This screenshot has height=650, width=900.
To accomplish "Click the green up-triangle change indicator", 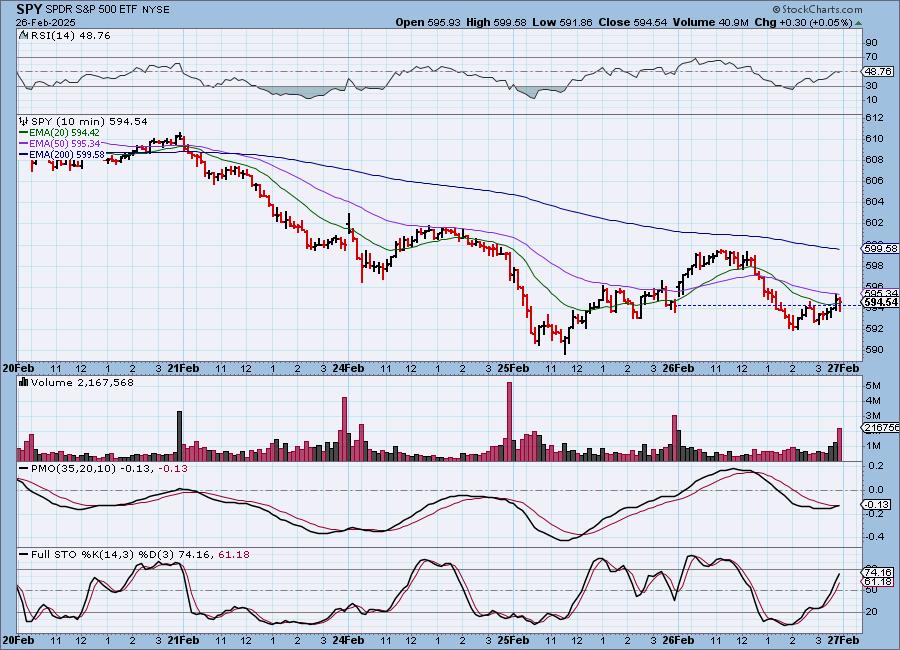I will tap(858, 23).
